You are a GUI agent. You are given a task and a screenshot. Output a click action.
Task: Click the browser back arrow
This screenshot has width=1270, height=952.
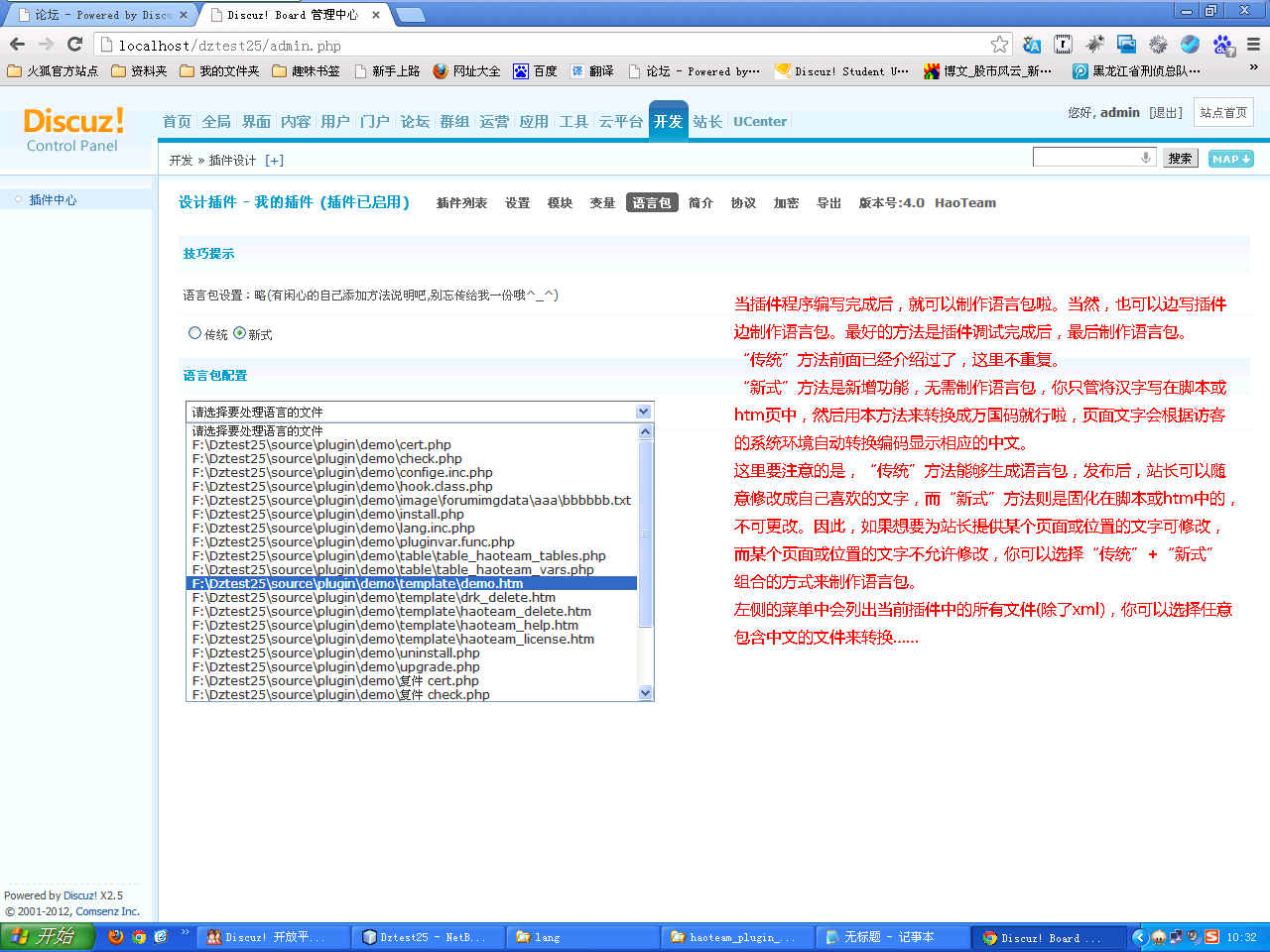17,45
